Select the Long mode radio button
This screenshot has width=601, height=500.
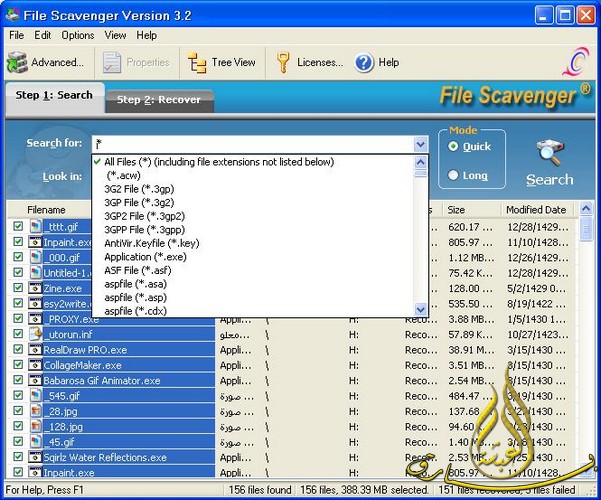(x=453, y=175)
